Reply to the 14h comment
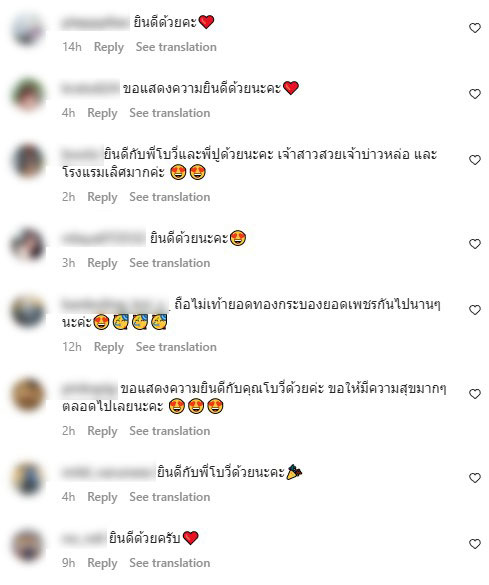 [109, 47]
